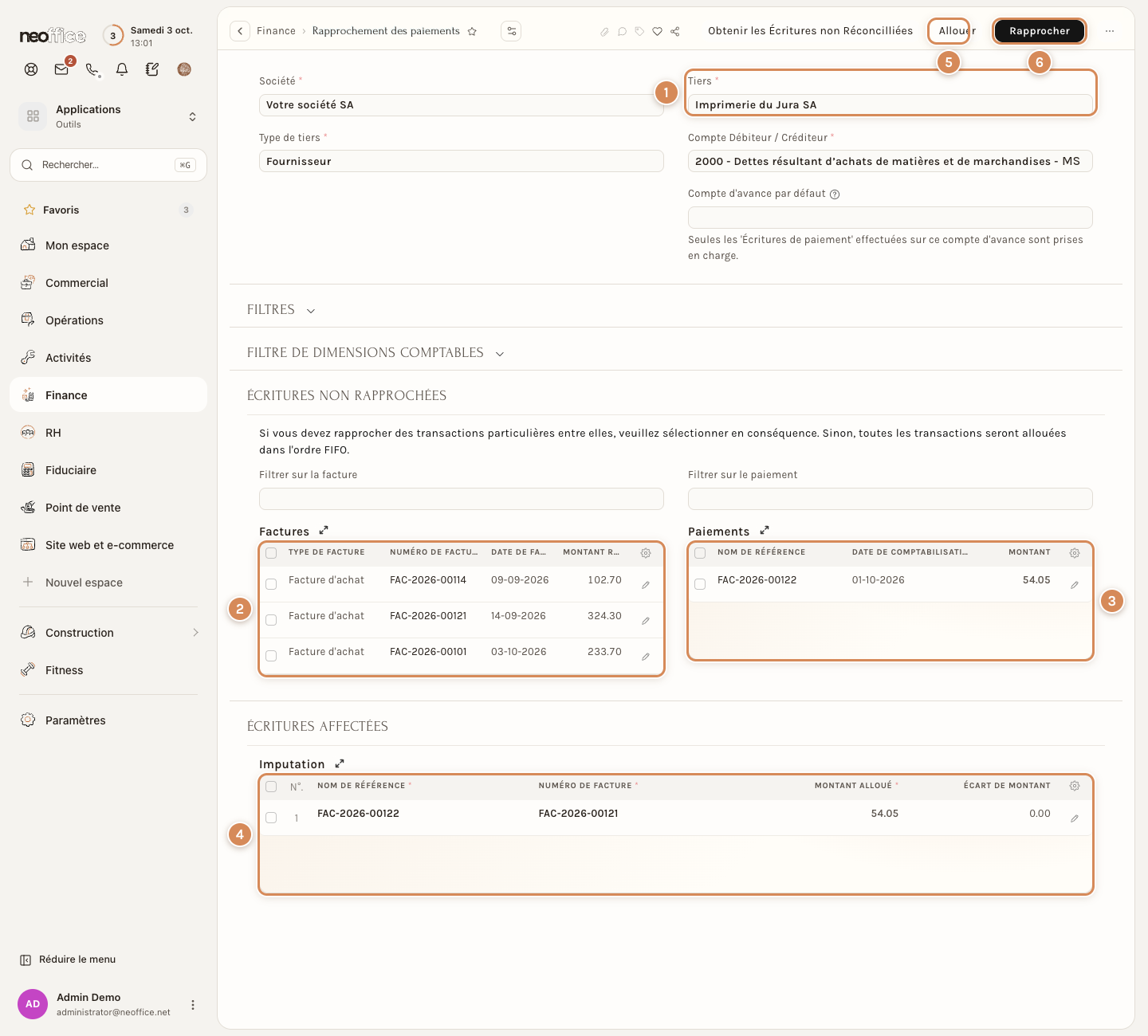1148x1036 pixels.
Task: Edit the FAC-2026-00114 invoice row
Action: (x=646, y=585)
